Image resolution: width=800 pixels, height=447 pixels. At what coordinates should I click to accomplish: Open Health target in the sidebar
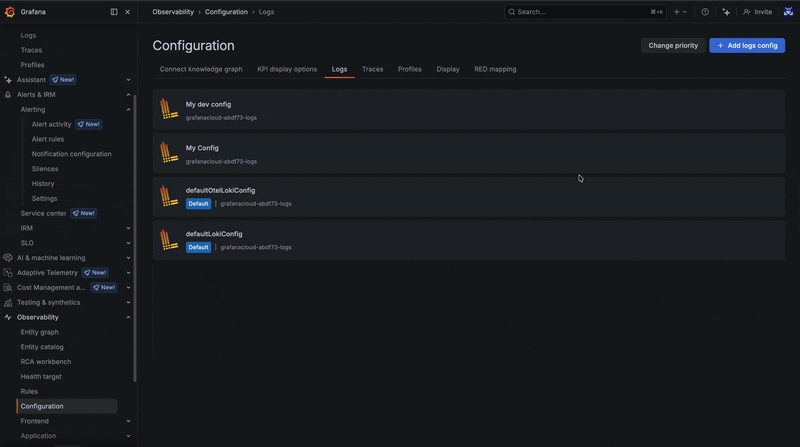[x=41, y=376]
